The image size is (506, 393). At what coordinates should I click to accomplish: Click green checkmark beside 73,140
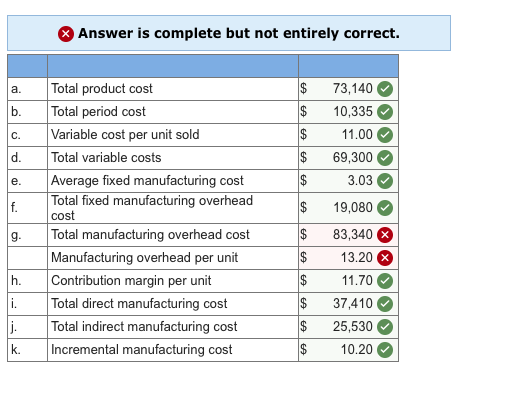click(x=385, y=89)
